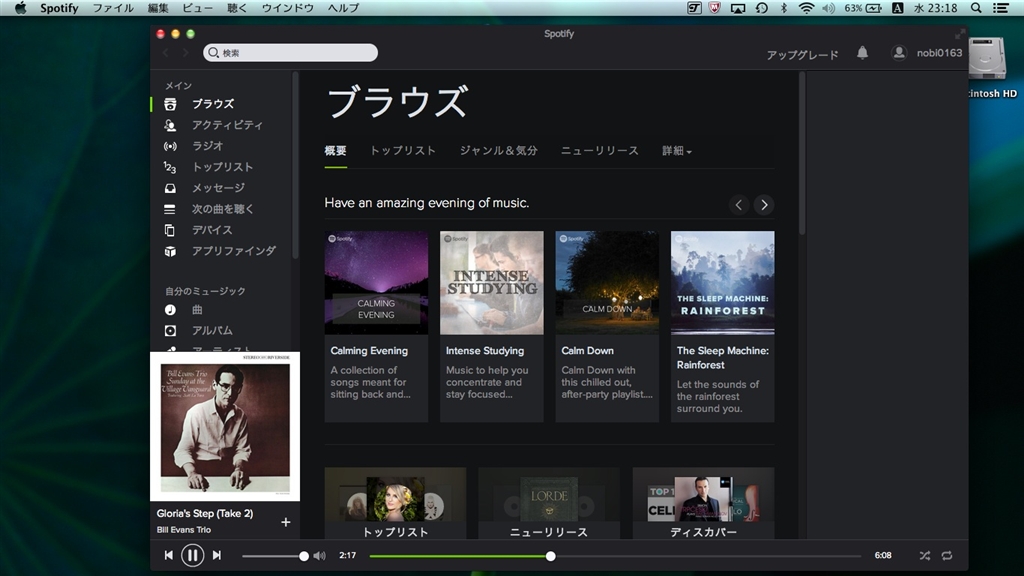Adjust the volume slider knob
The height and width of the screenshot is (576, 1024).
click(304, 556)
